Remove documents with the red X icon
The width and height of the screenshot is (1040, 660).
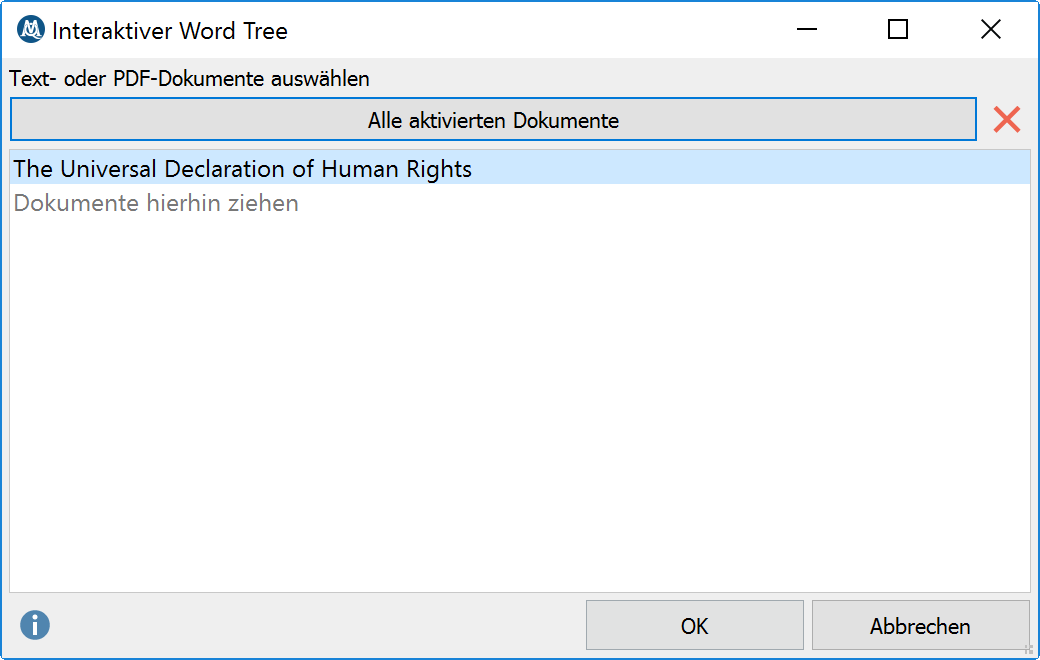(x=1007, y=120)
